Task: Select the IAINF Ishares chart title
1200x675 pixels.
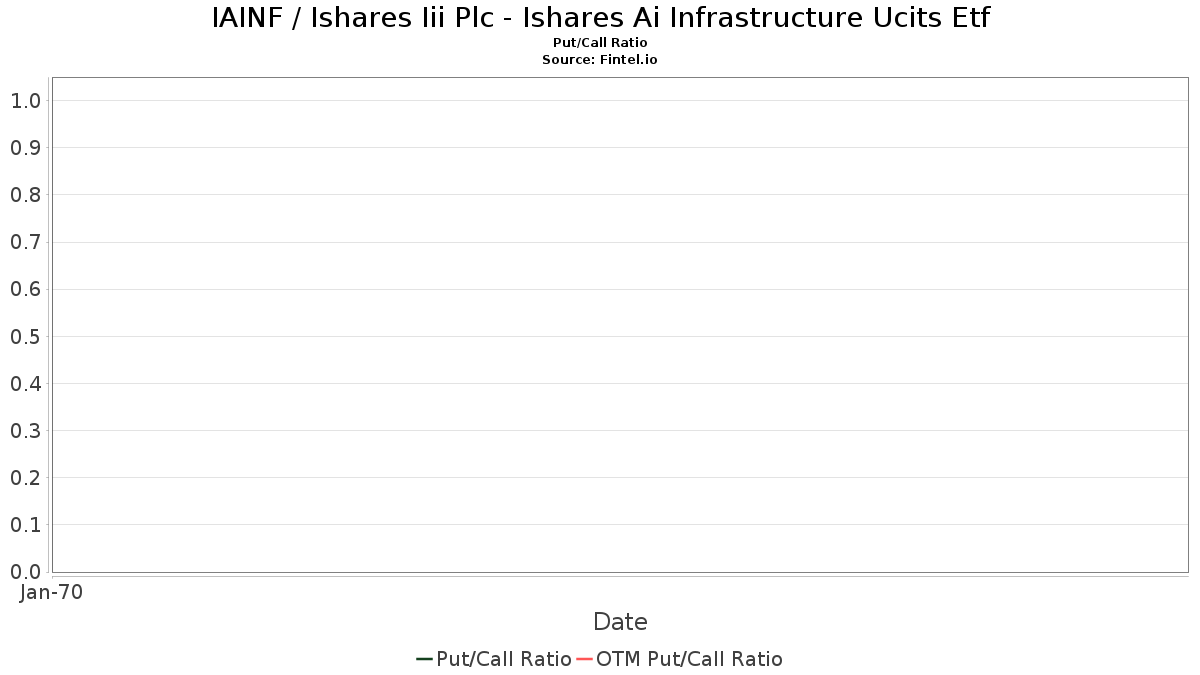Action: click(600, 18)
